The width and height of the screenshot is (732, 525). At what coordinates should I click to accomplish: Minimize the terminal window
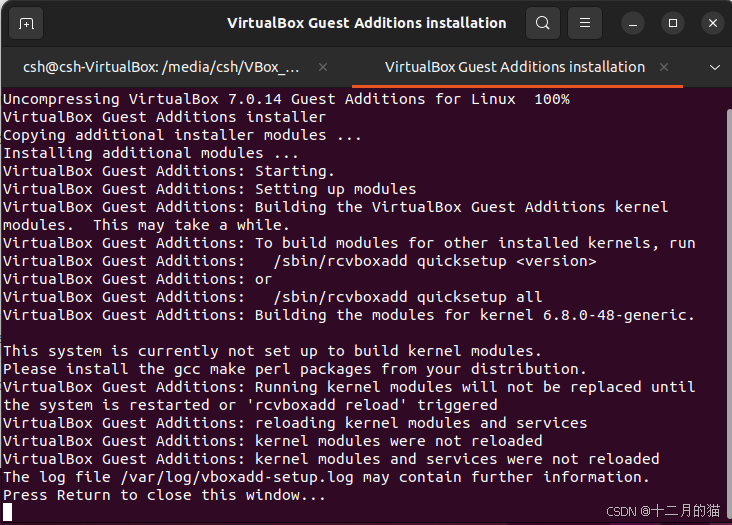coord(633,23)
